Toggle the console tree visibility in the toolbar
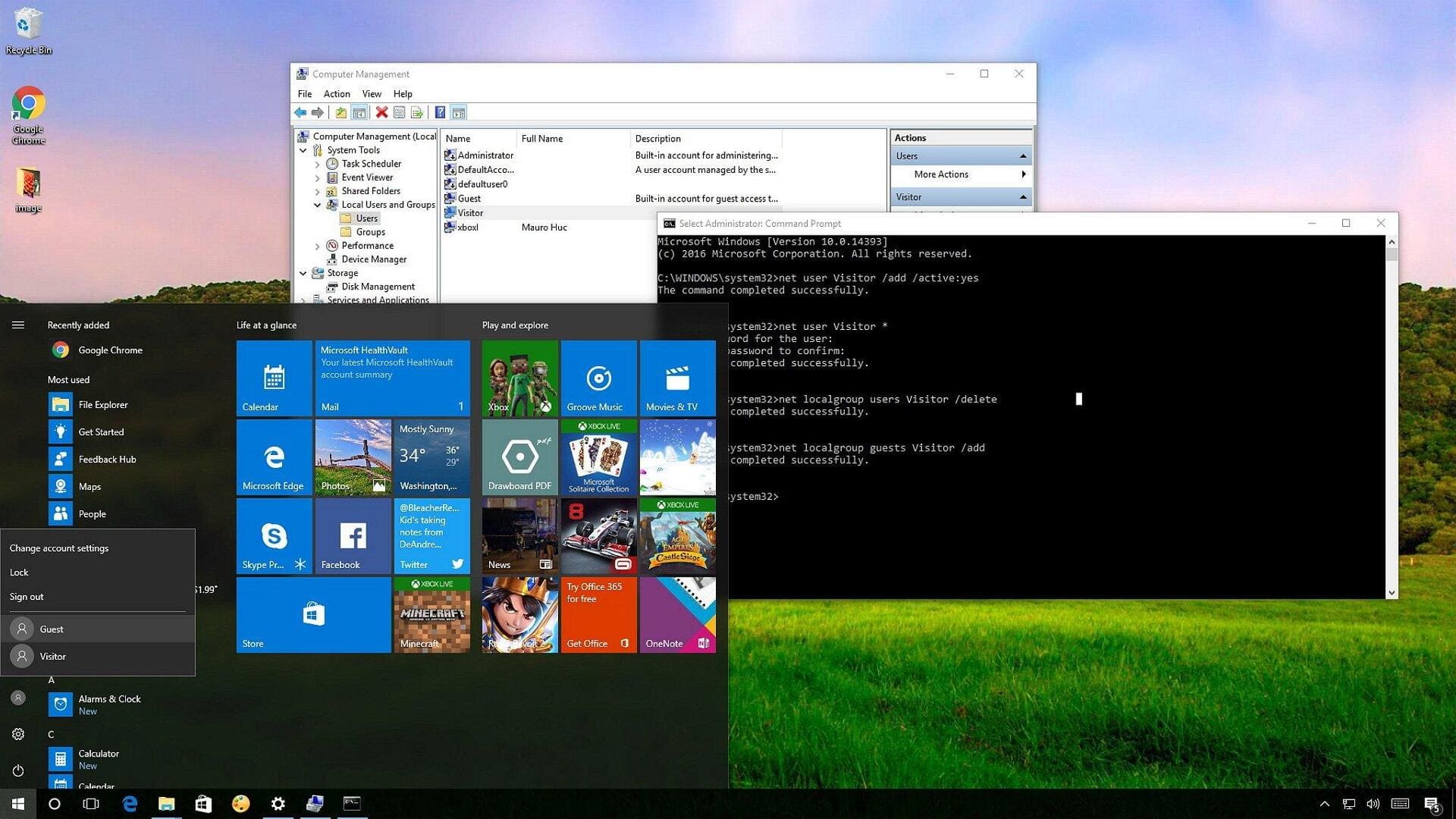 coord(359,112)
